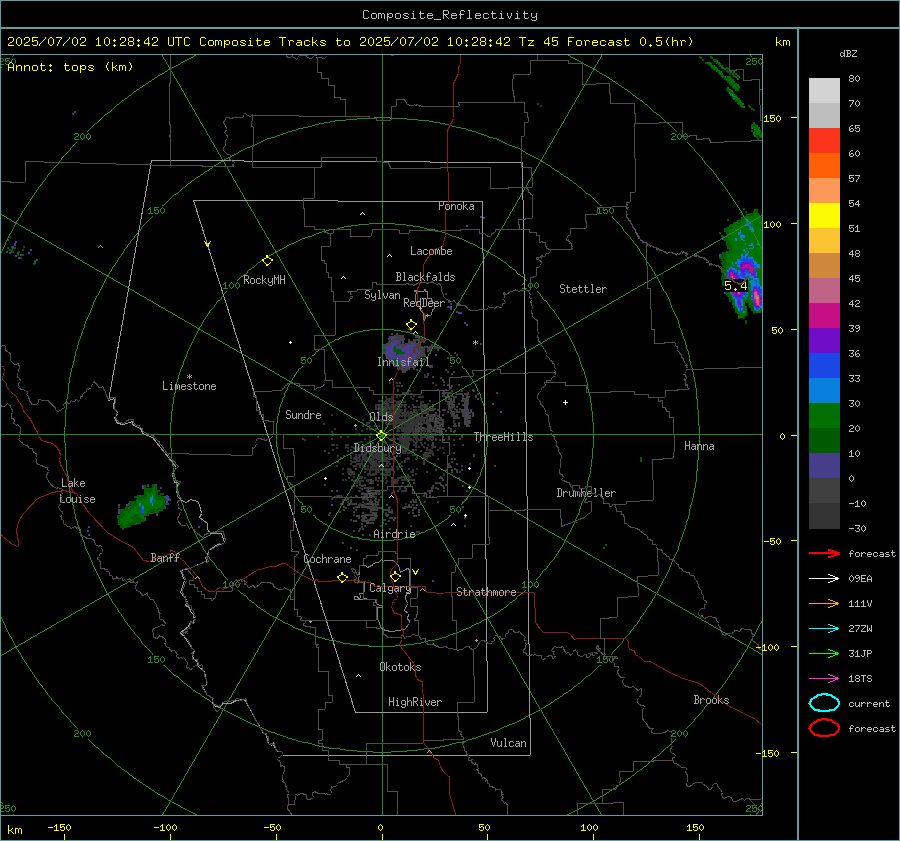Select the bright yellow 54 dBZ swatch
The image size is (900, 841).
[824, 215]
